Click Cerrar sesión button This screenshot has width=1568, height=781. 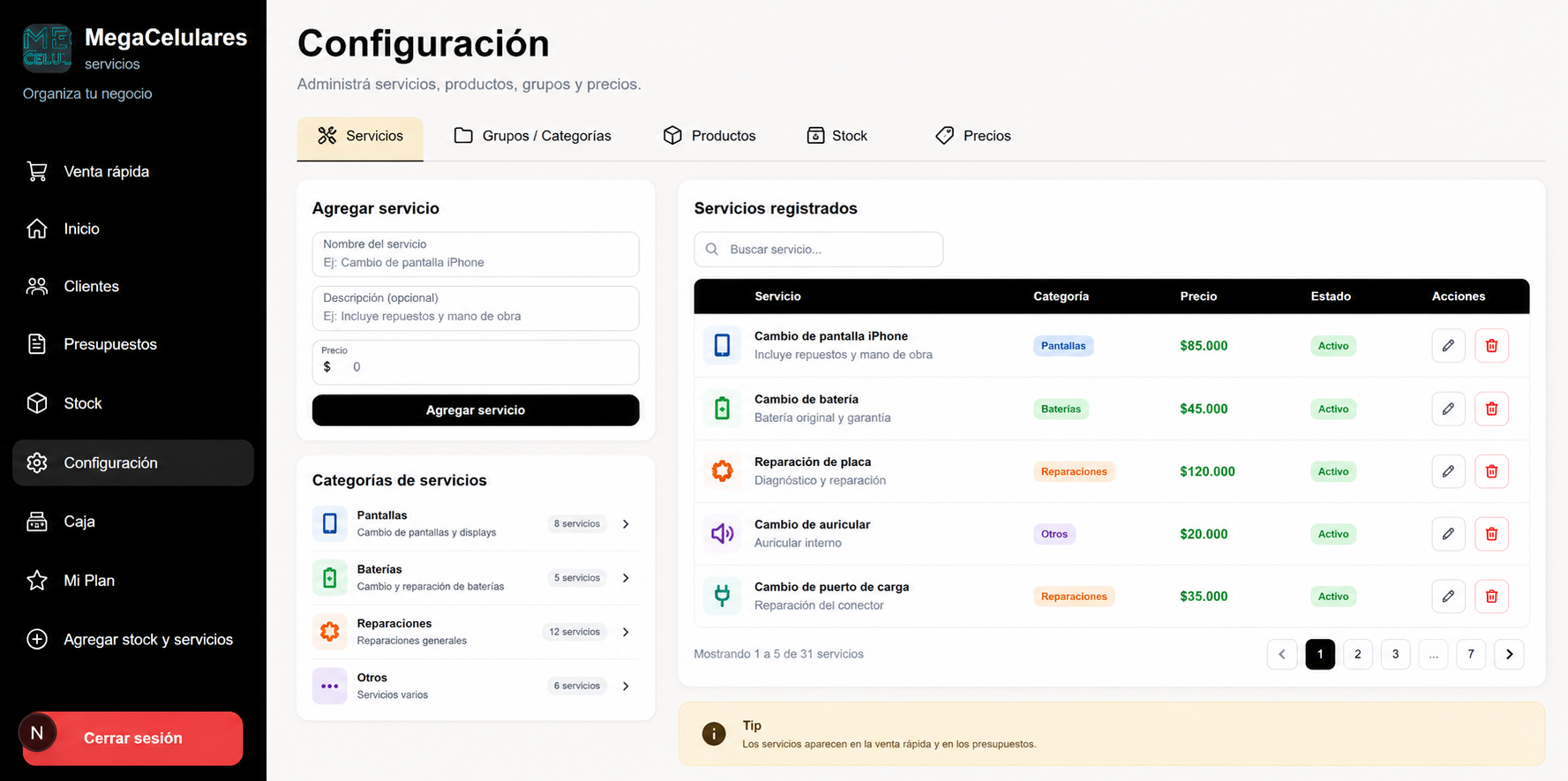point(133,739)
